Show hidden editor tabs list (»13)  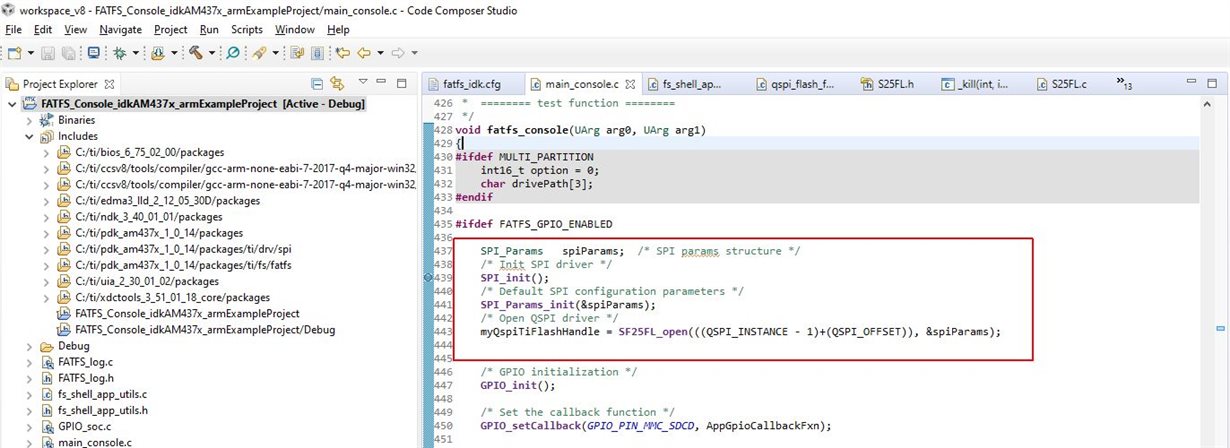pos(1124,84)
